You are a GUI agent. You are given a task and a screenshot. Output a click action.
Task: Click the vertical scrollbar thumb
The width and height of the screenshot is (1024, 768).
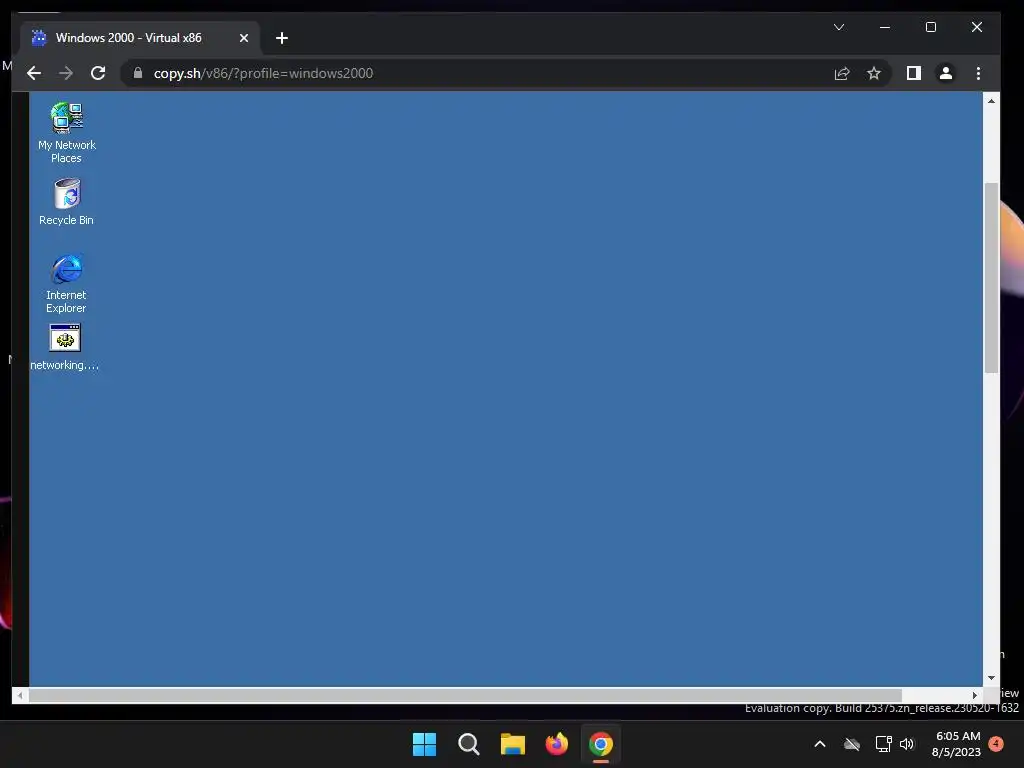(x=991, y=278)
